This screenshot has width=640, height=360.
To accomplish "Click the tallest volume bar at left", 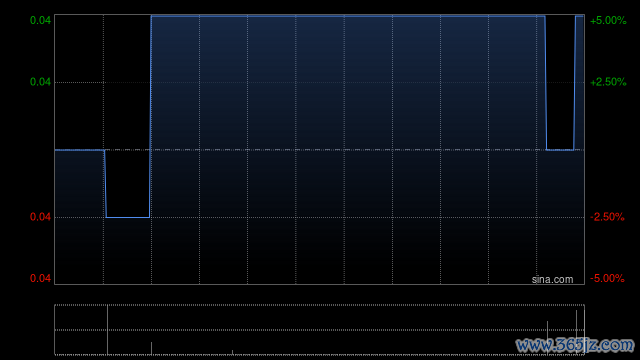I will click(x=107, y=330).
